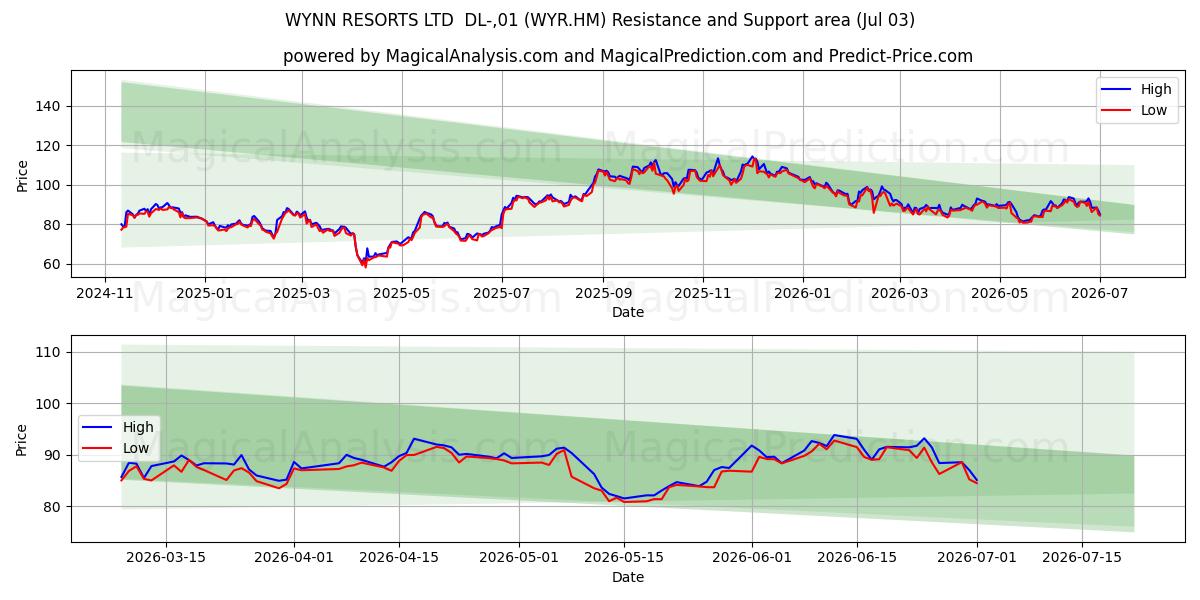Image resolution: width=1200 pixels, height=600 pixels.
Task: Click the mid-May 2026 price trough in bottom chart
Action: [x=624, y=500]
